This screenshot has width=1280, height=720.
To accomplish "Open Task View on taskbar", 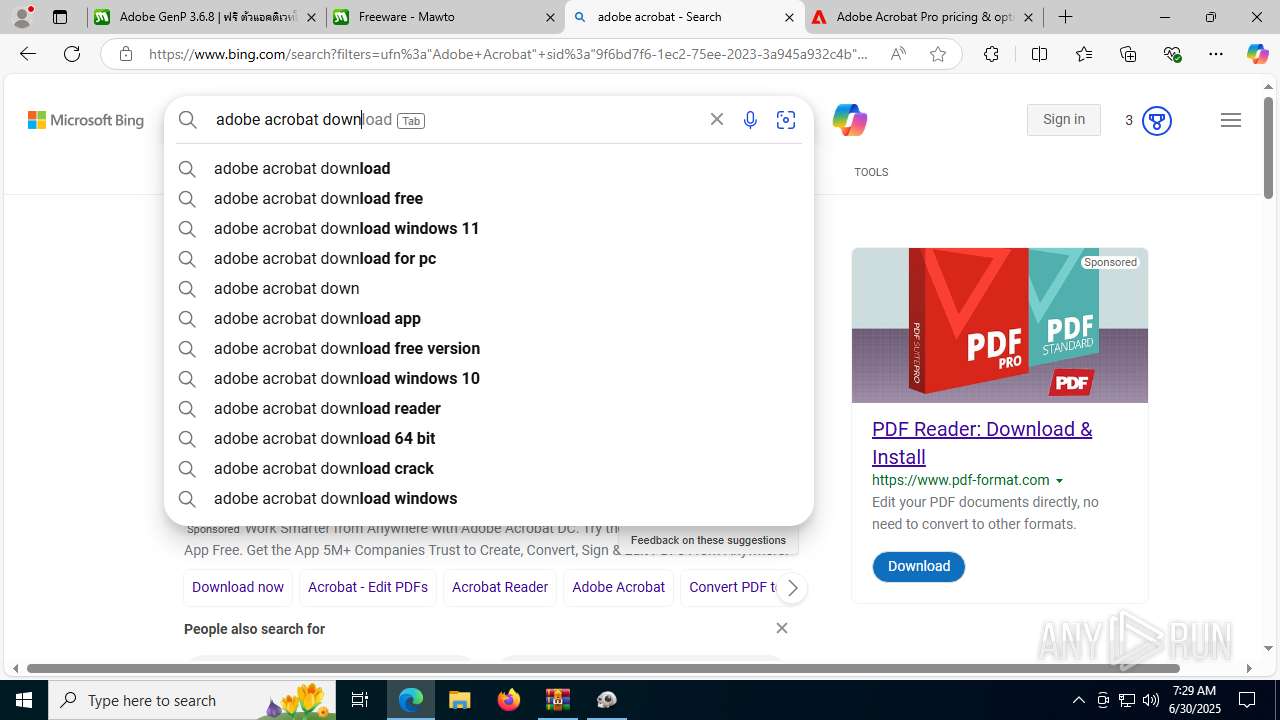I will point(360,700).
